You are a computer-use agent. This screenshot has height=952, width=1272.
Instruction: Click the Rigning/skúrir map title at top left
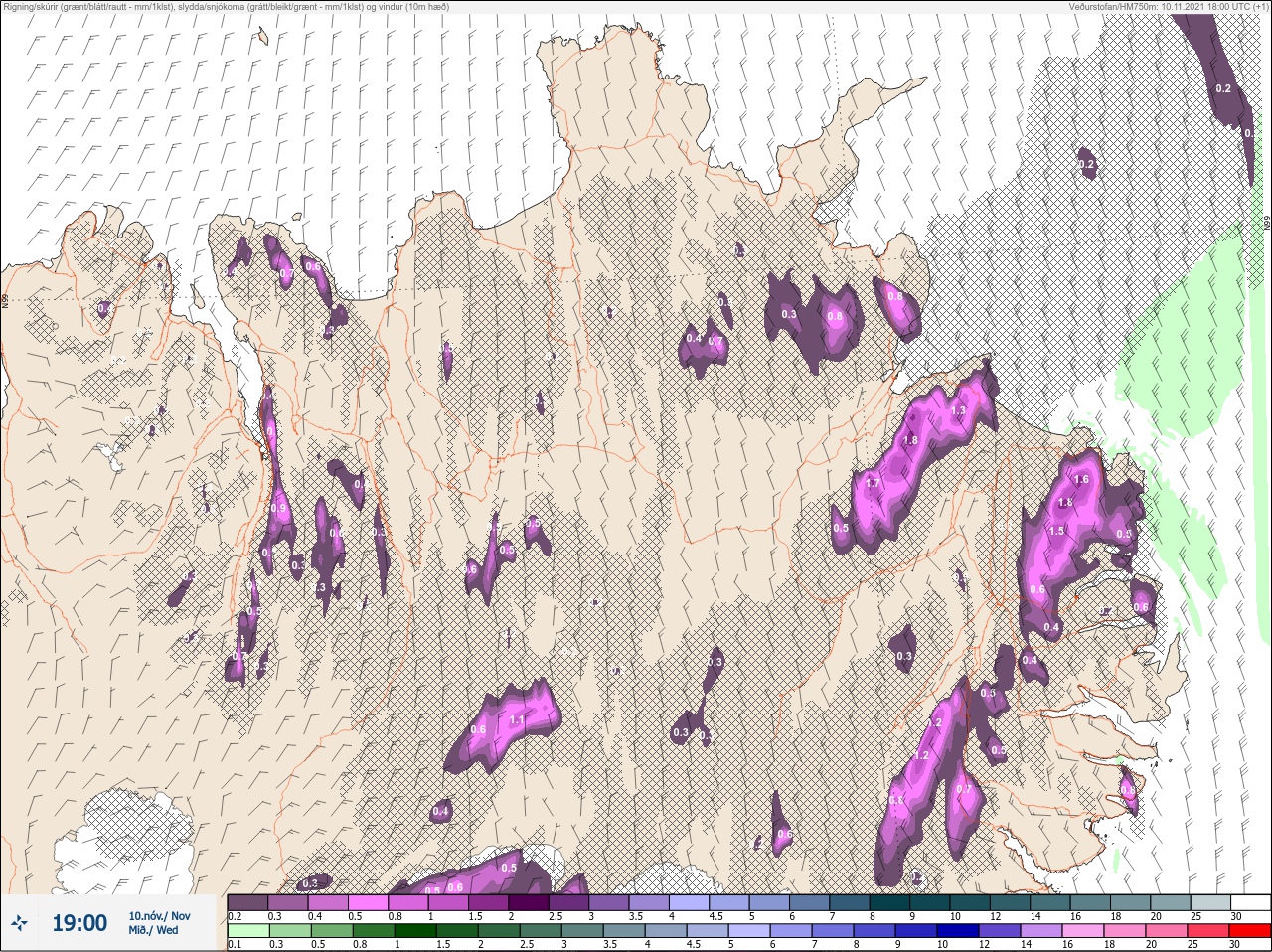point(226,7)
